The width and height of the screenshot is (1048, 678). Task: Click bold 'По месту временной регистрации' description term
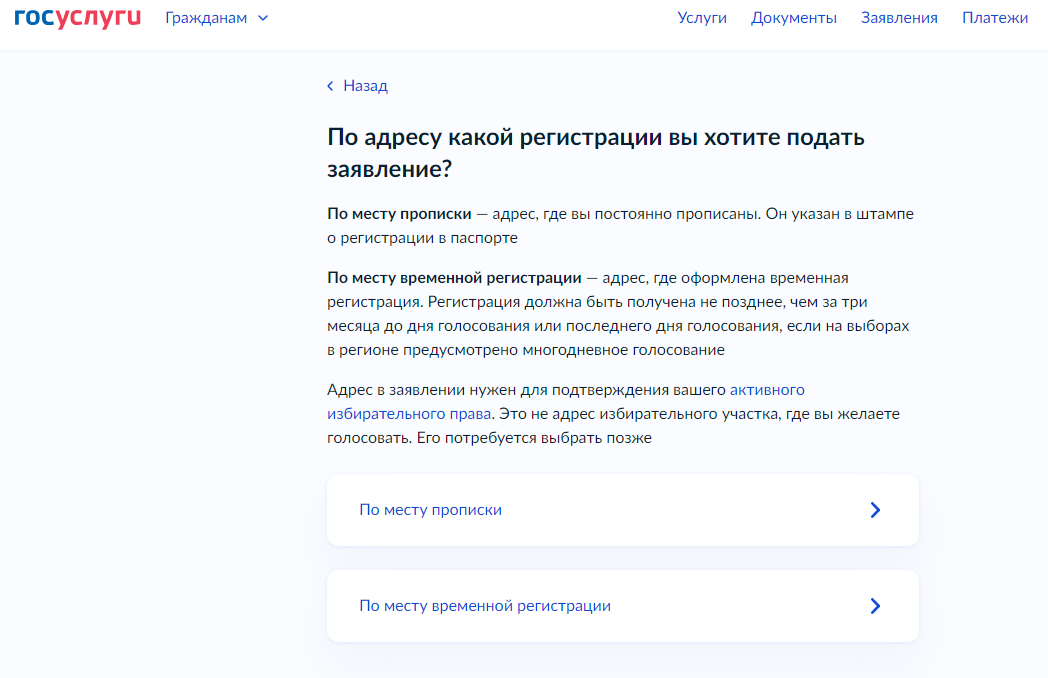[x=454, y=278]
